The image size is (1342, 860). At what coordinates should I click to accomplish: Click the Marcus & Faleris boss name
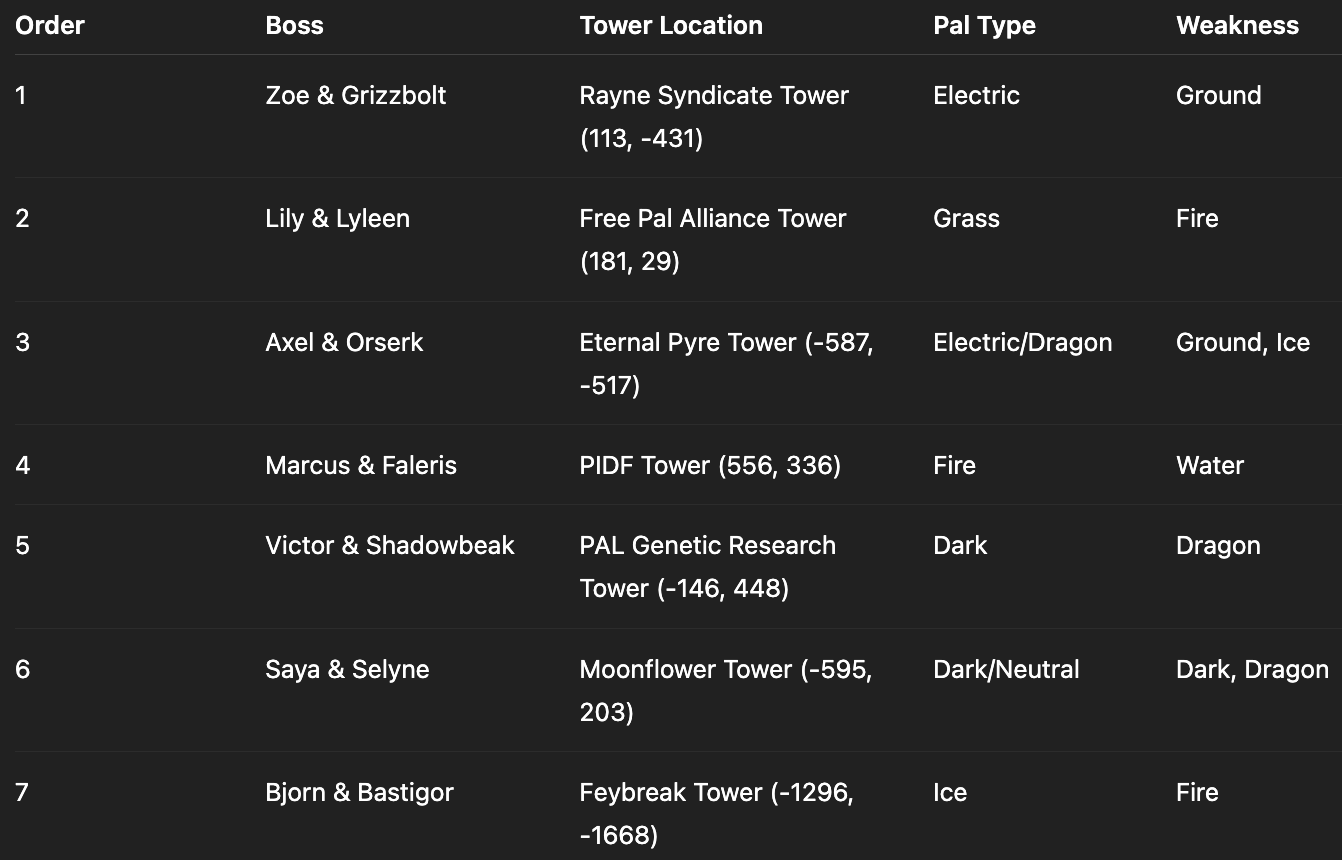361,465
